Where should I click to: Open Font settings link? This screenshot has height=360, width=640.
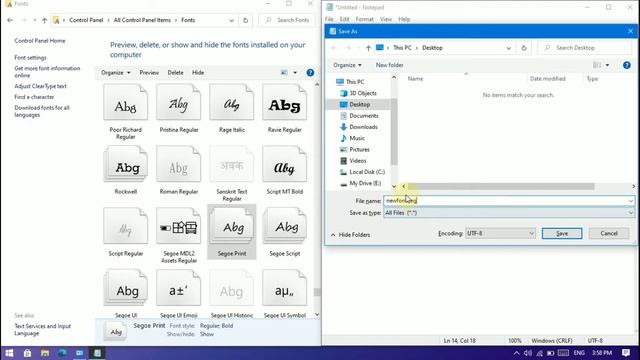pos(30,58)
